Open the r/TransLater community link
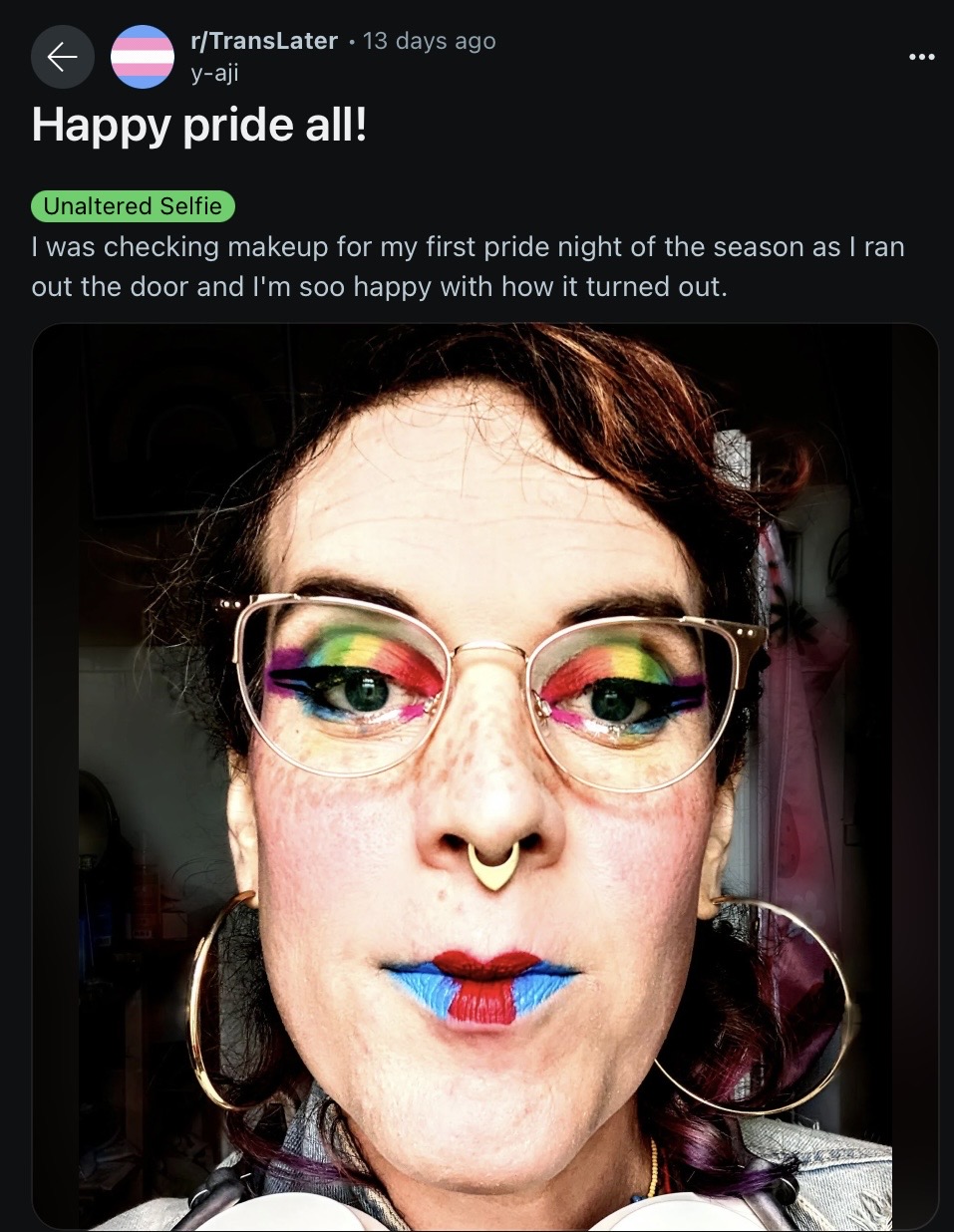This screenshot has height=1232, width=954. click(264, 41)
